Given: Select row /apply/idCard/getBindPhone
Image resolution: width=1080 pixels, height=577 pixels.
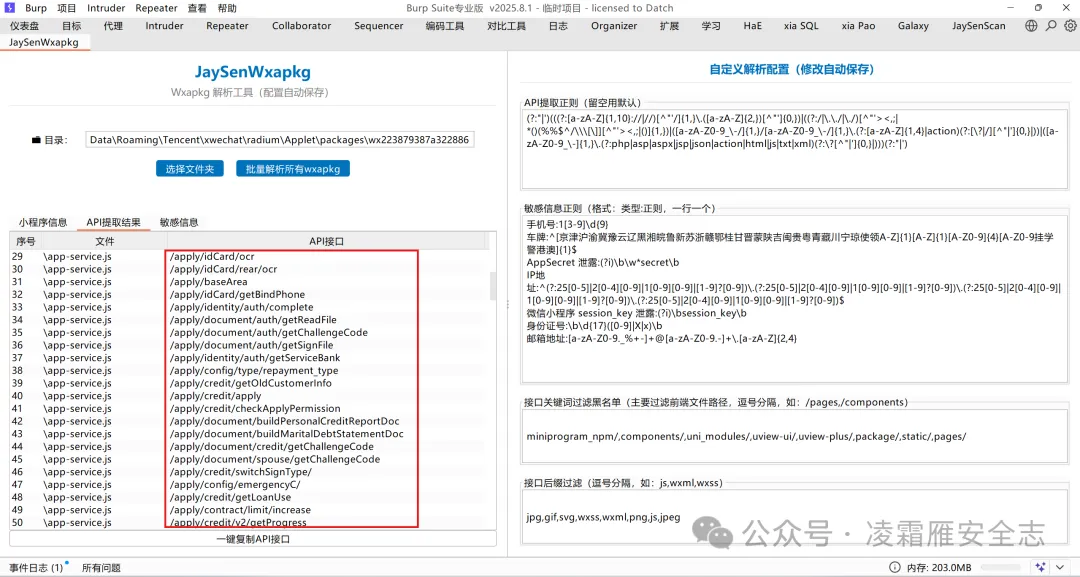Looking at the screenshot, I should 249,294.
